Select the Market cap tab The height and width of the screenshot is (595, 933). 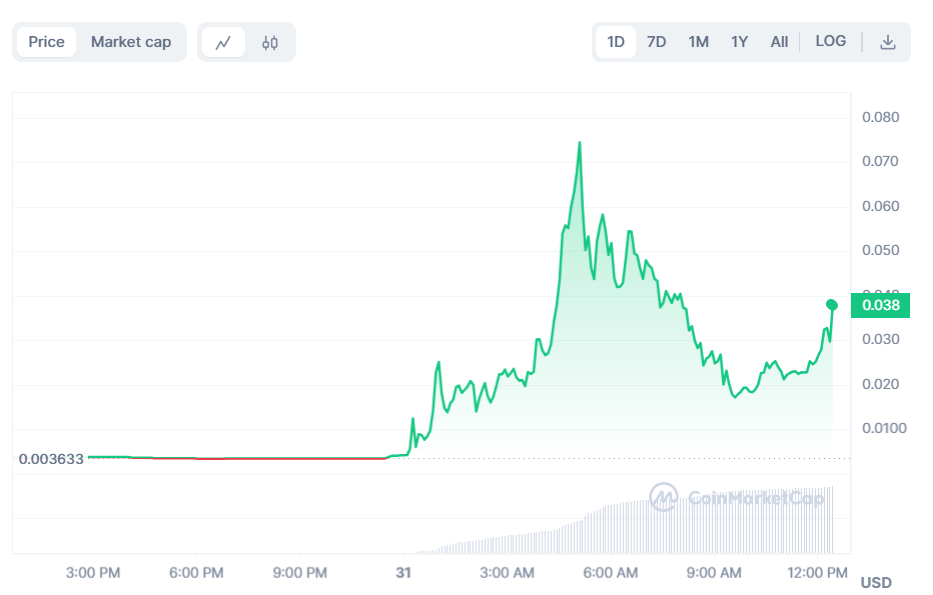point(131,42)
